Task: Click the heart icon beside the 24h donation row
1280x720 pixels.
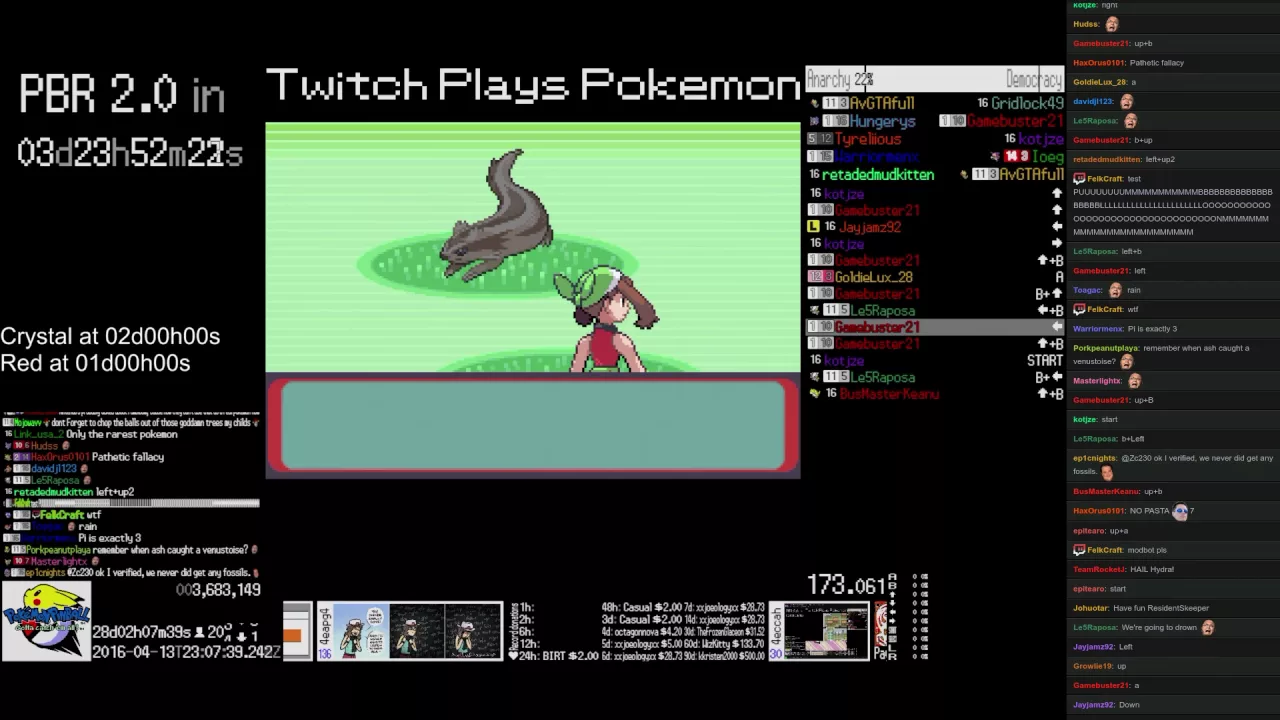Action: coord(513,656)
